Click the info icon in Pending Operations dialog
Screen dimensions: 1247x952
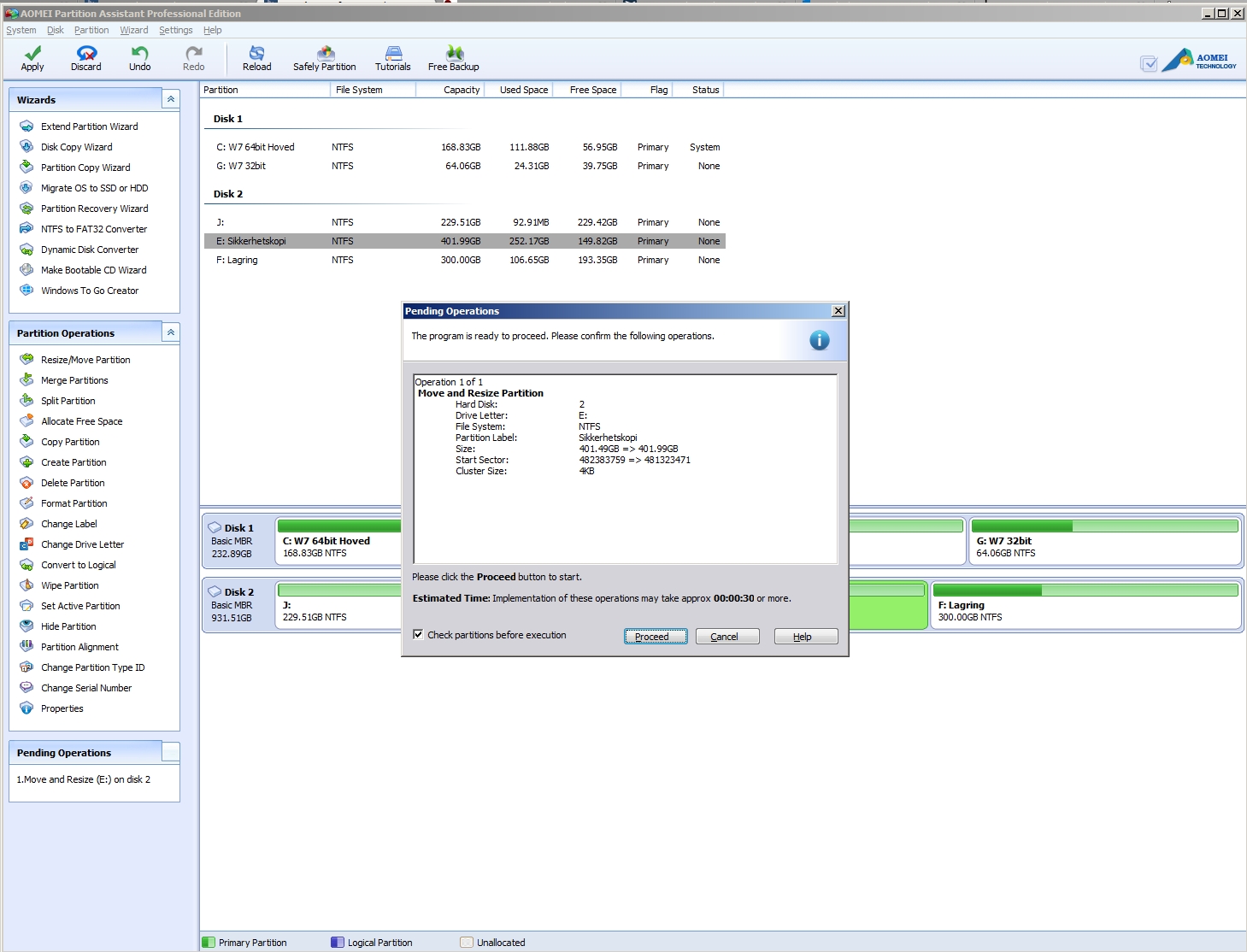coord(819,341)
